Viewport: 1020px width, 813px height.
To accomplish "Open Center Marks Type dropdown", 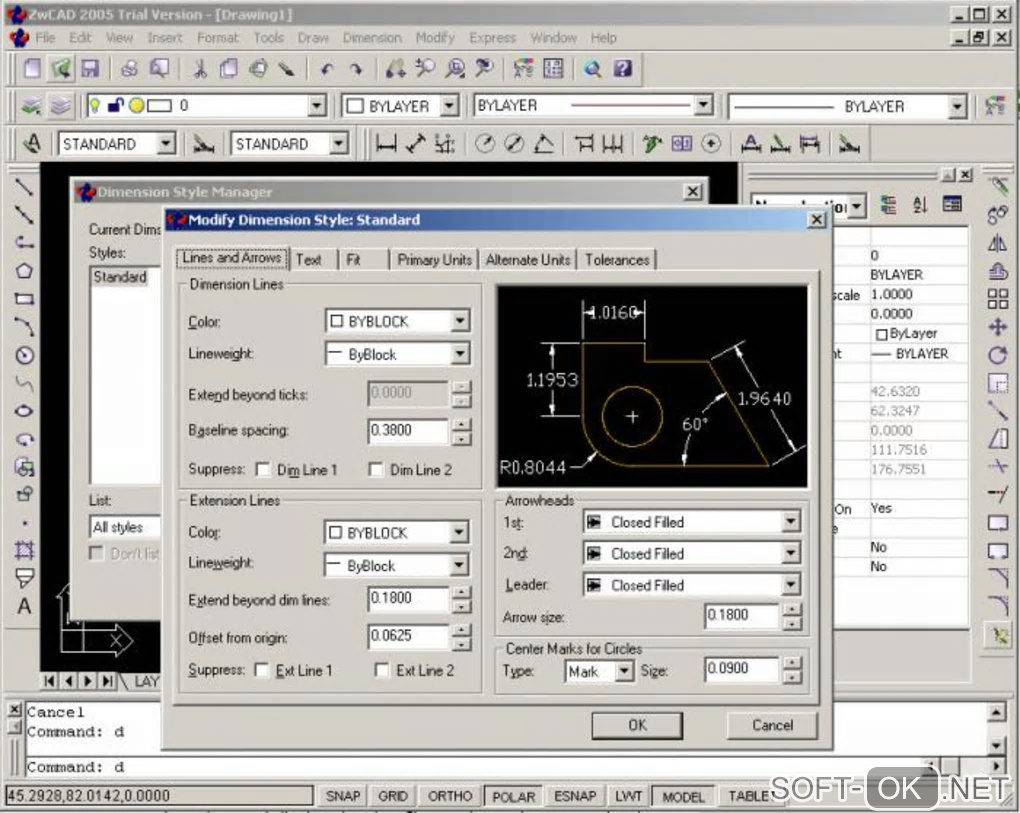I will click(x=624, y=672).
